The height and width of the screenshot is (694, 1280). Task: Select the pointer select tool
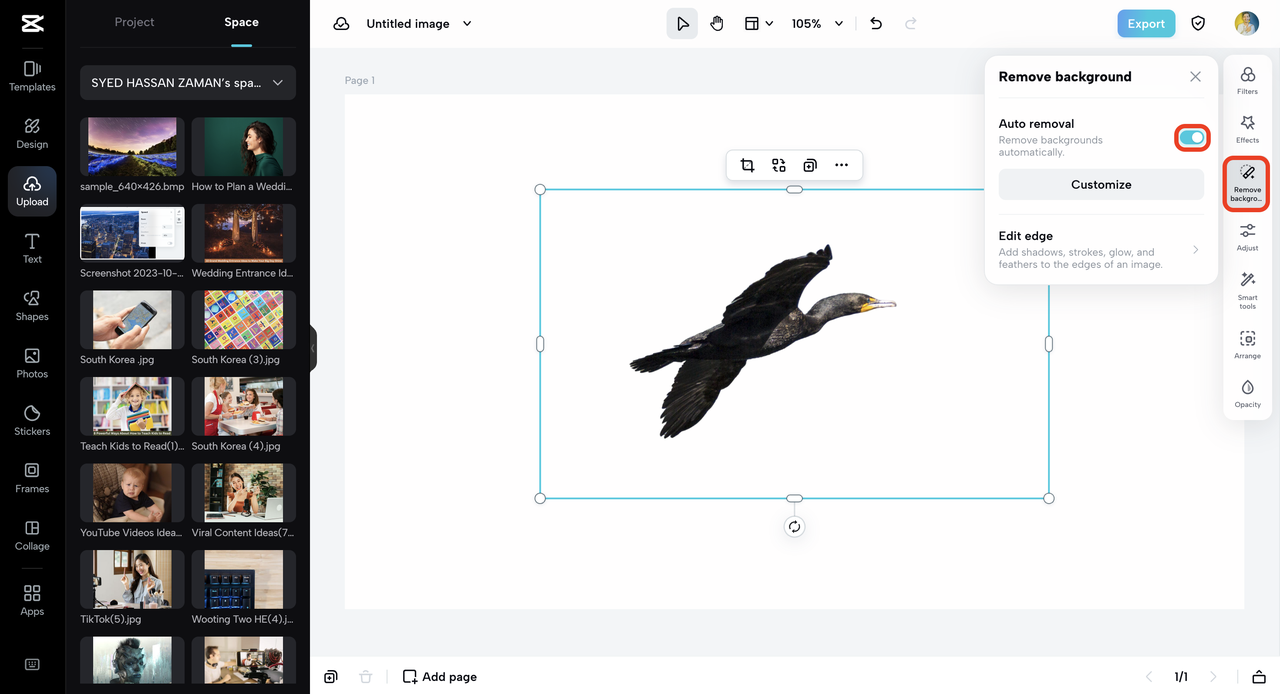point(682,23)
